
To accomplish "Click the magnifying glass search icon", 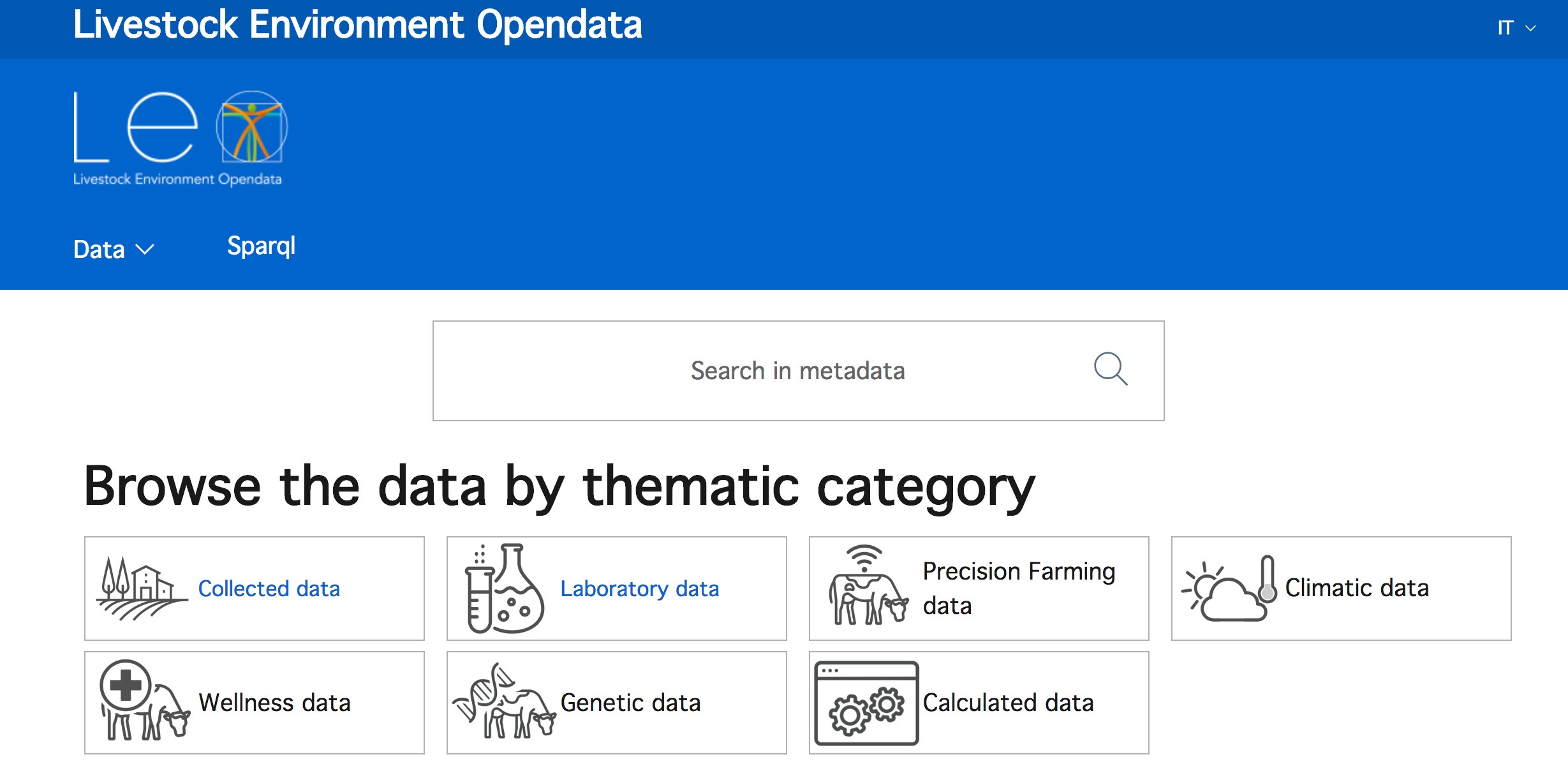I will click(x=1110, y=370).
